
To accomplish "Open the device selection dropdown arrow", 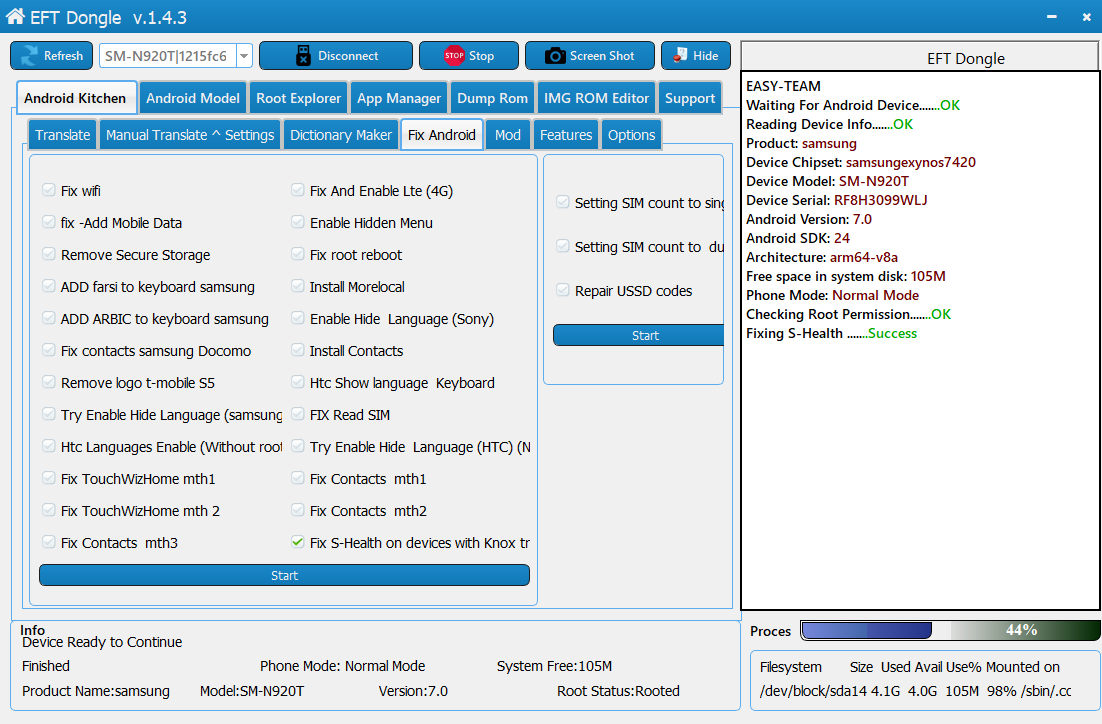I will tap(244, 56).
